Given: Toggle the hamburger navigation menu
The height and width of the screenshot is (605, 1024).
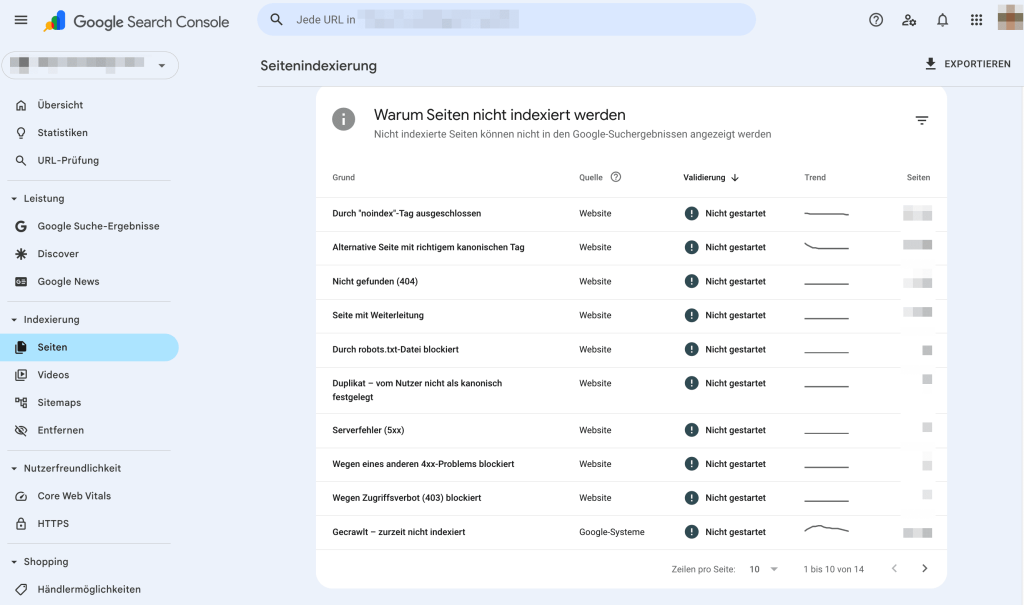Looking at the screenshot, I should [20, 19].
